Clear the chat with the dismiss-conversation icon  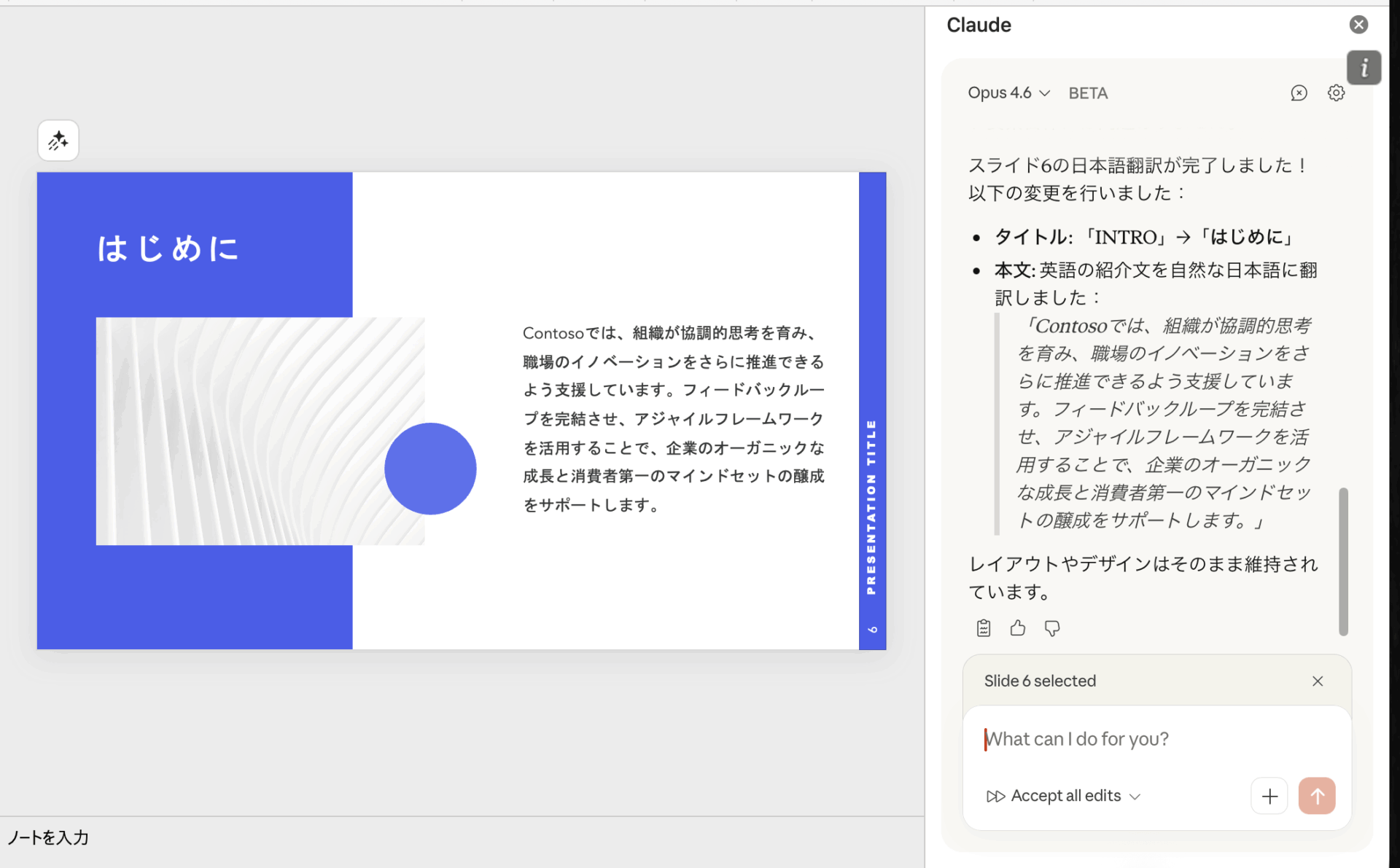1299,93
